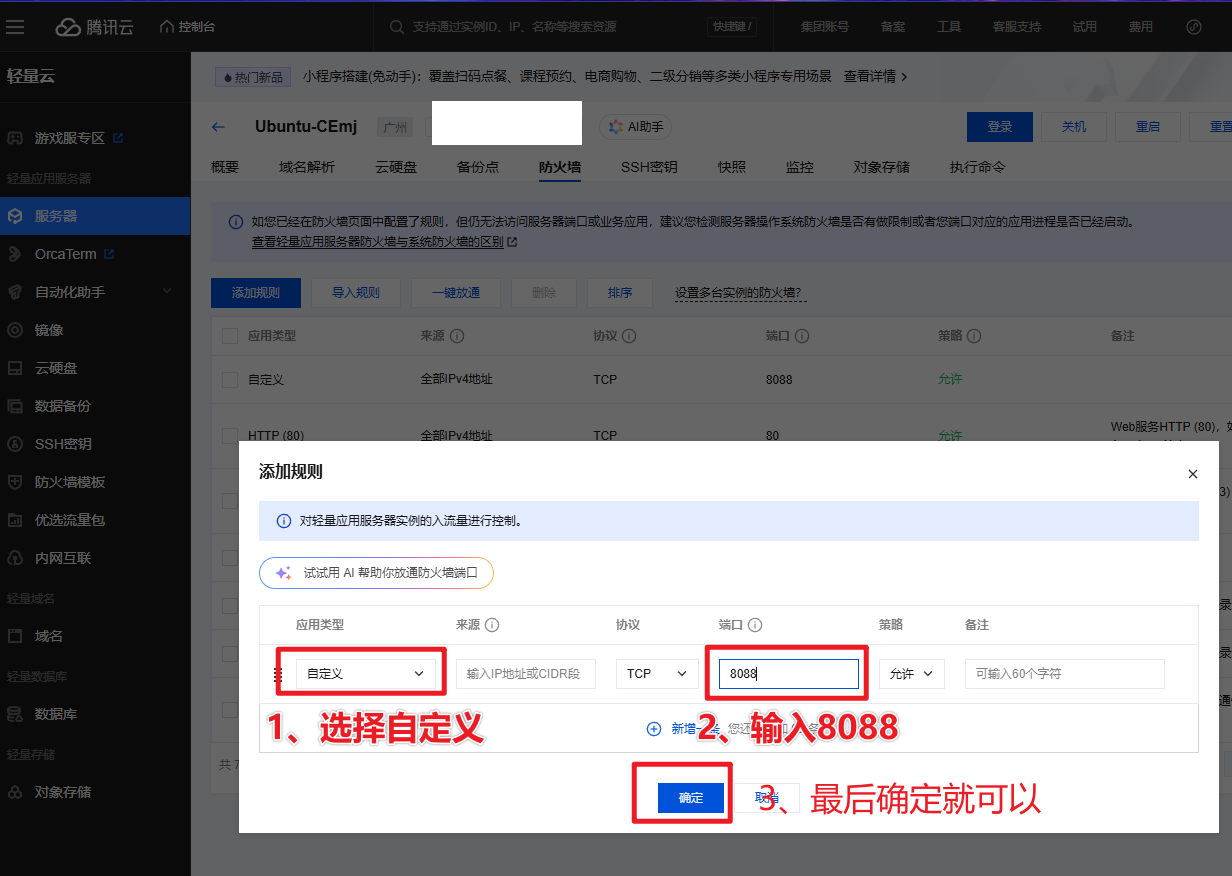Click the 确定 confirm button

pyautogui.click(x=690, y=798)
